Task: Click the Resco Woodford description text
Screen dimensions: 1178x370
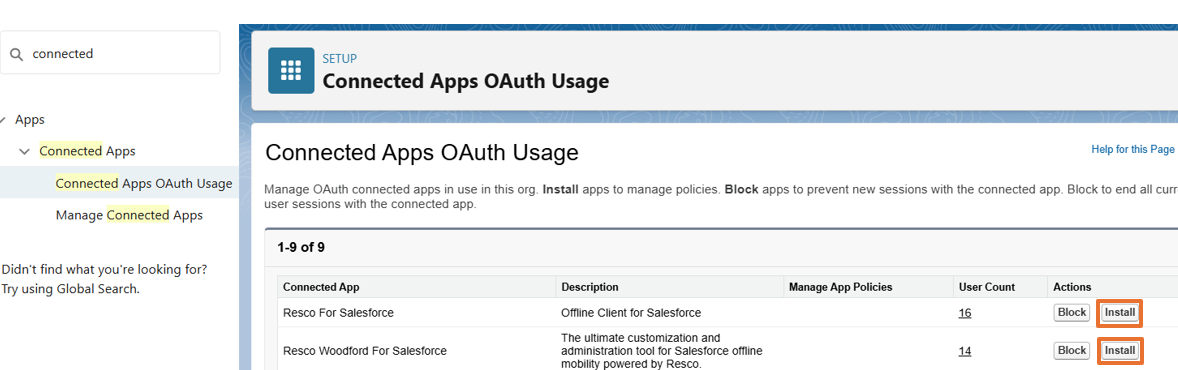Action: click(662, 350)
